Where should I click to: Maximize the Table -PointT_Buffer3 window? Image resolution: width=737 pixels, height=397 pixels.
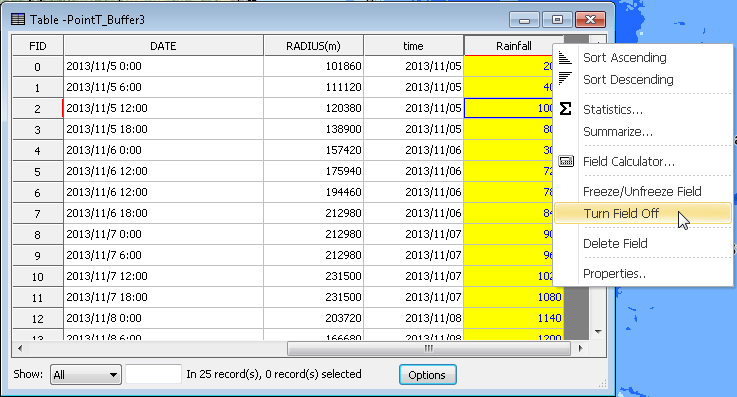point(557,20)
